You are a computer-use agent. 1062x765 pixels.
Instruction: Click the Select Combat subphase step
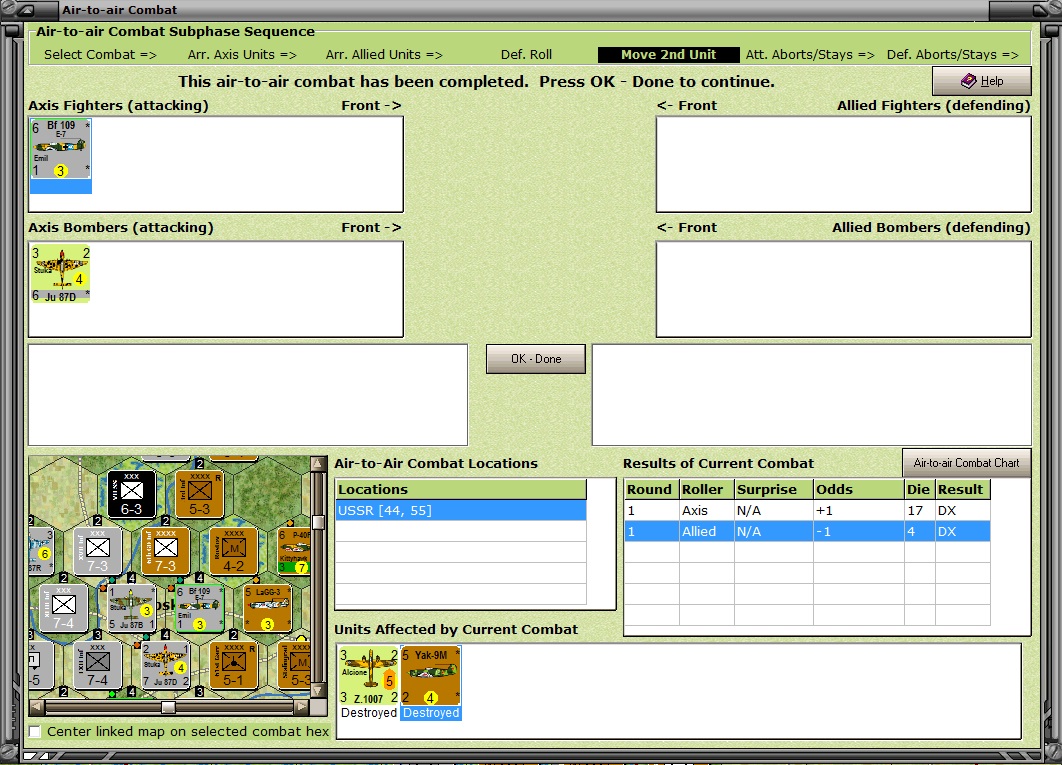100,55
